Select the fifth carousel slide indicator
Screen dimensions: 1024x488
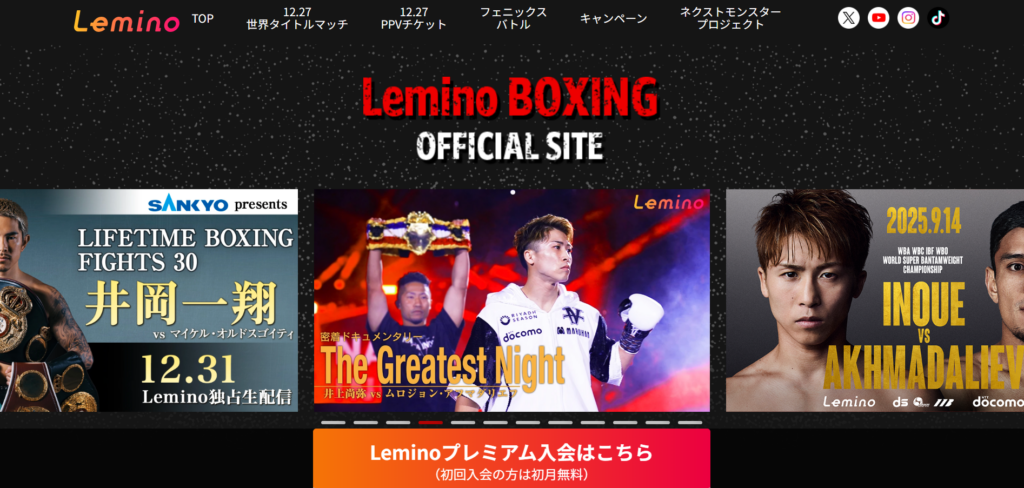tap(463, 423)
